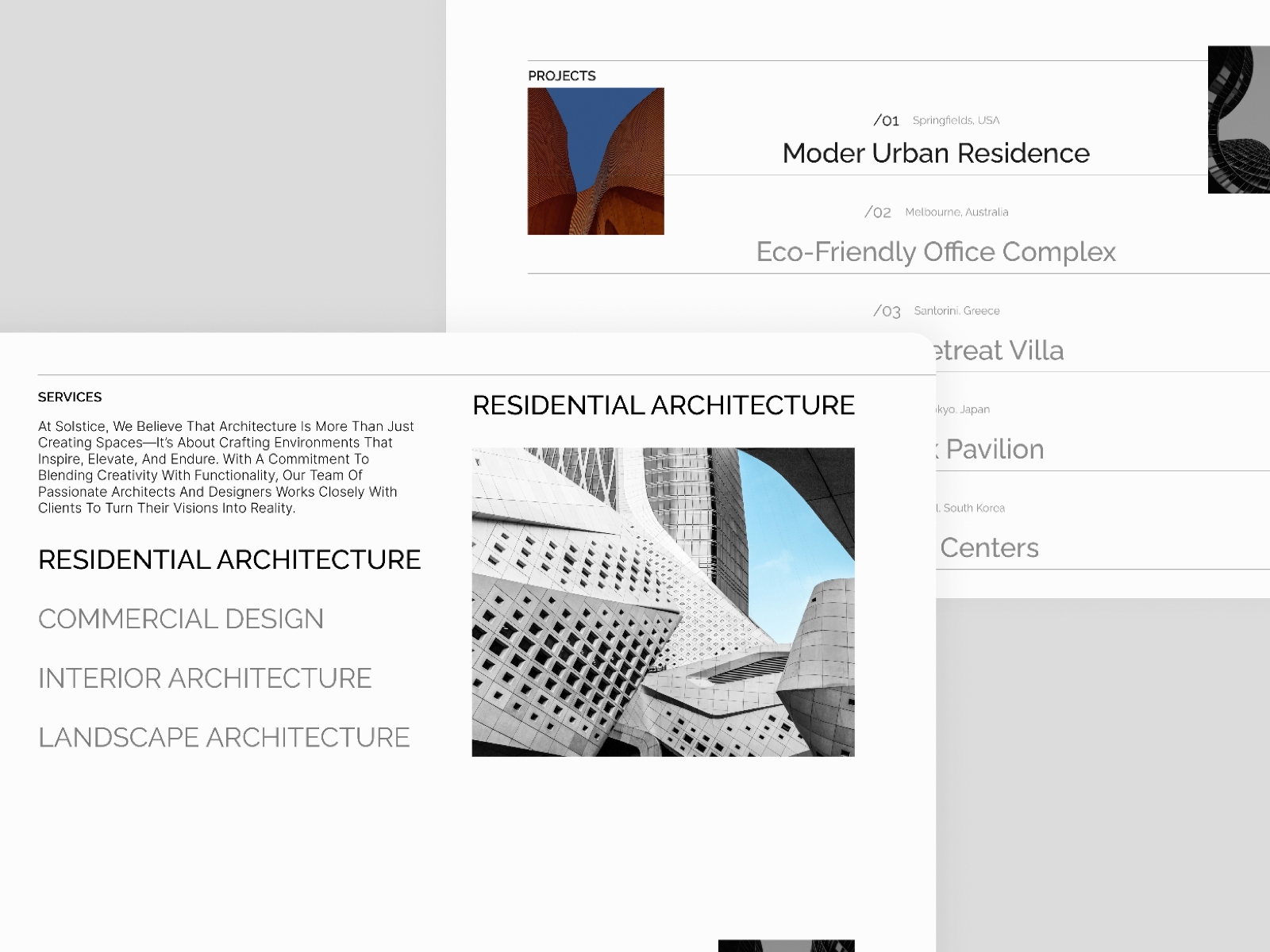Viewport: 1270px width, 952px height.
Task: Click the Santorini, Greece location text
Action: [956, 311]
